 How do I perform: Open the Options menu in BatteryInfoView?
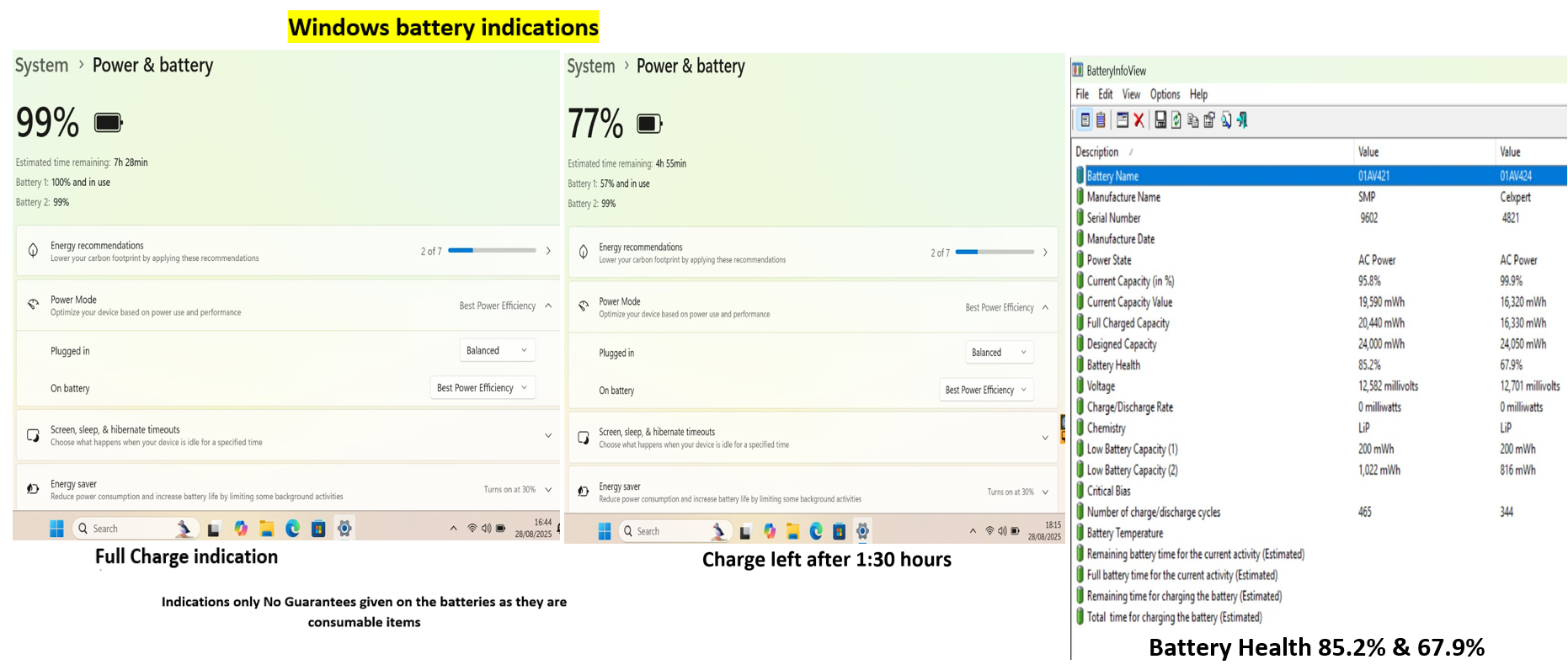click(x=1165, y=94)
